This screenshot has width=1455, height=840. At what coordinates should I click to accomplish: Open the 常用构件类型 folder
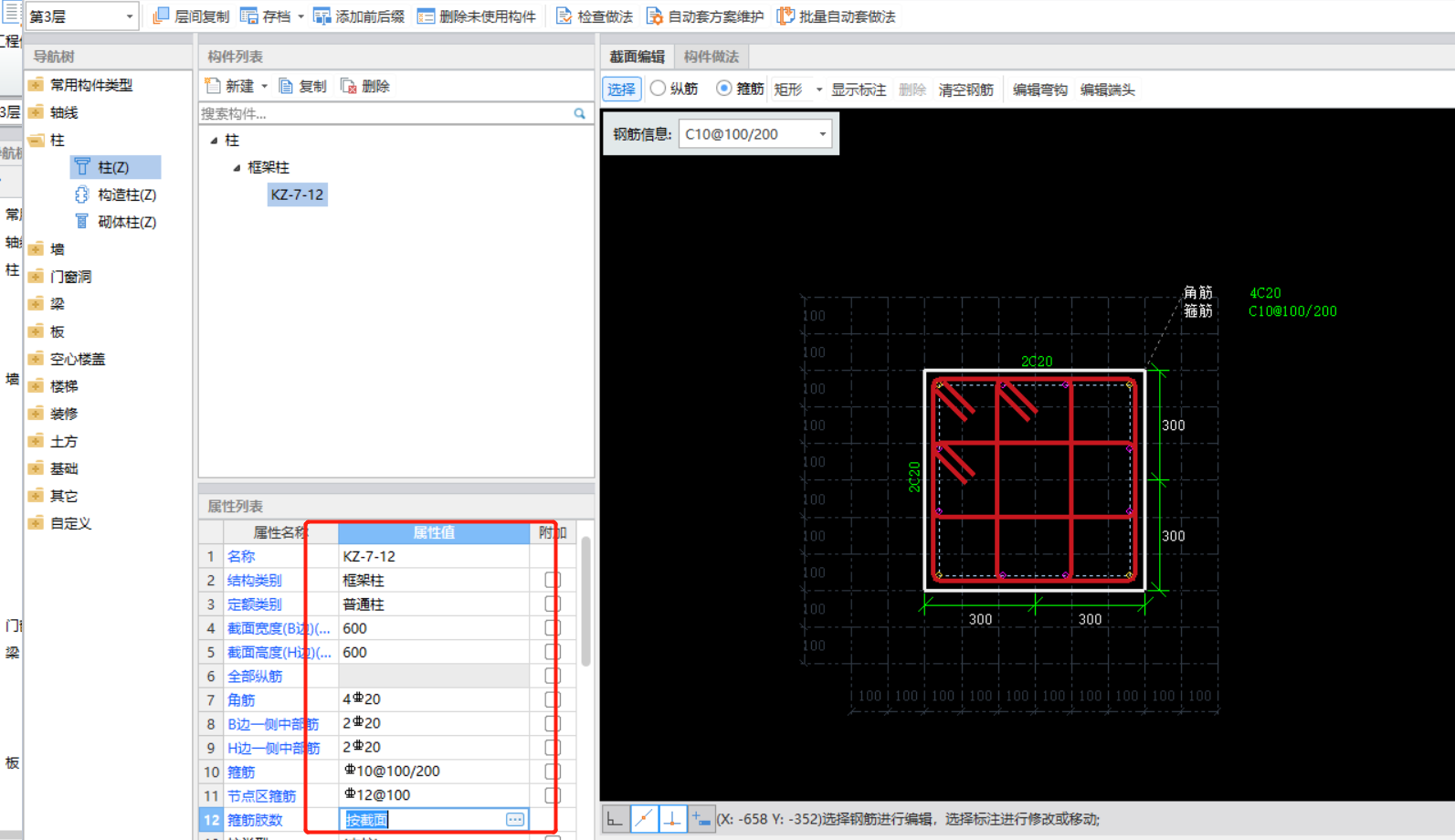tap(36, 85)
